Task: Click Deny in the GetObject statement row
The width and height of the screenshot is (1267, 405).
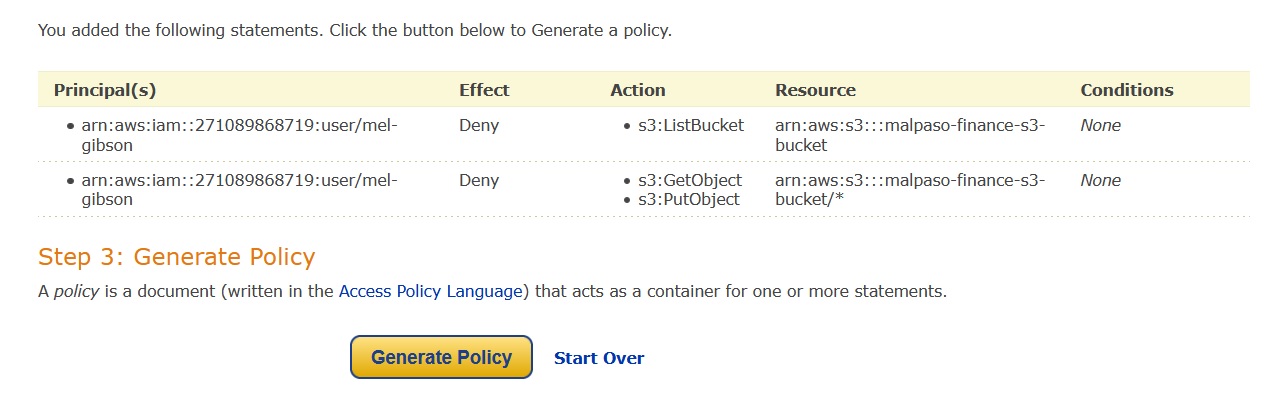Action: [479, 181]
